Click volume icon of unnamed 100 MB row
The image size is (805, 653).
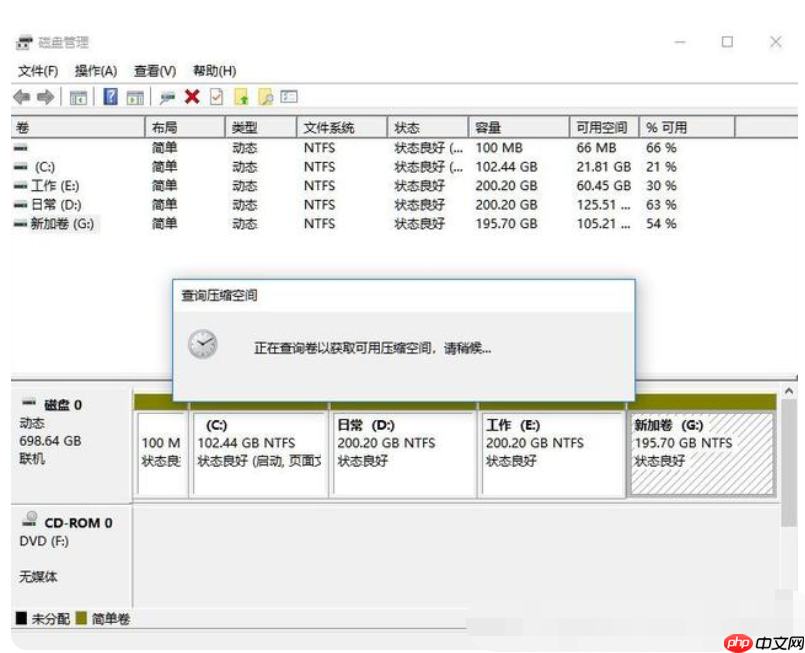(x=21, y=148)
